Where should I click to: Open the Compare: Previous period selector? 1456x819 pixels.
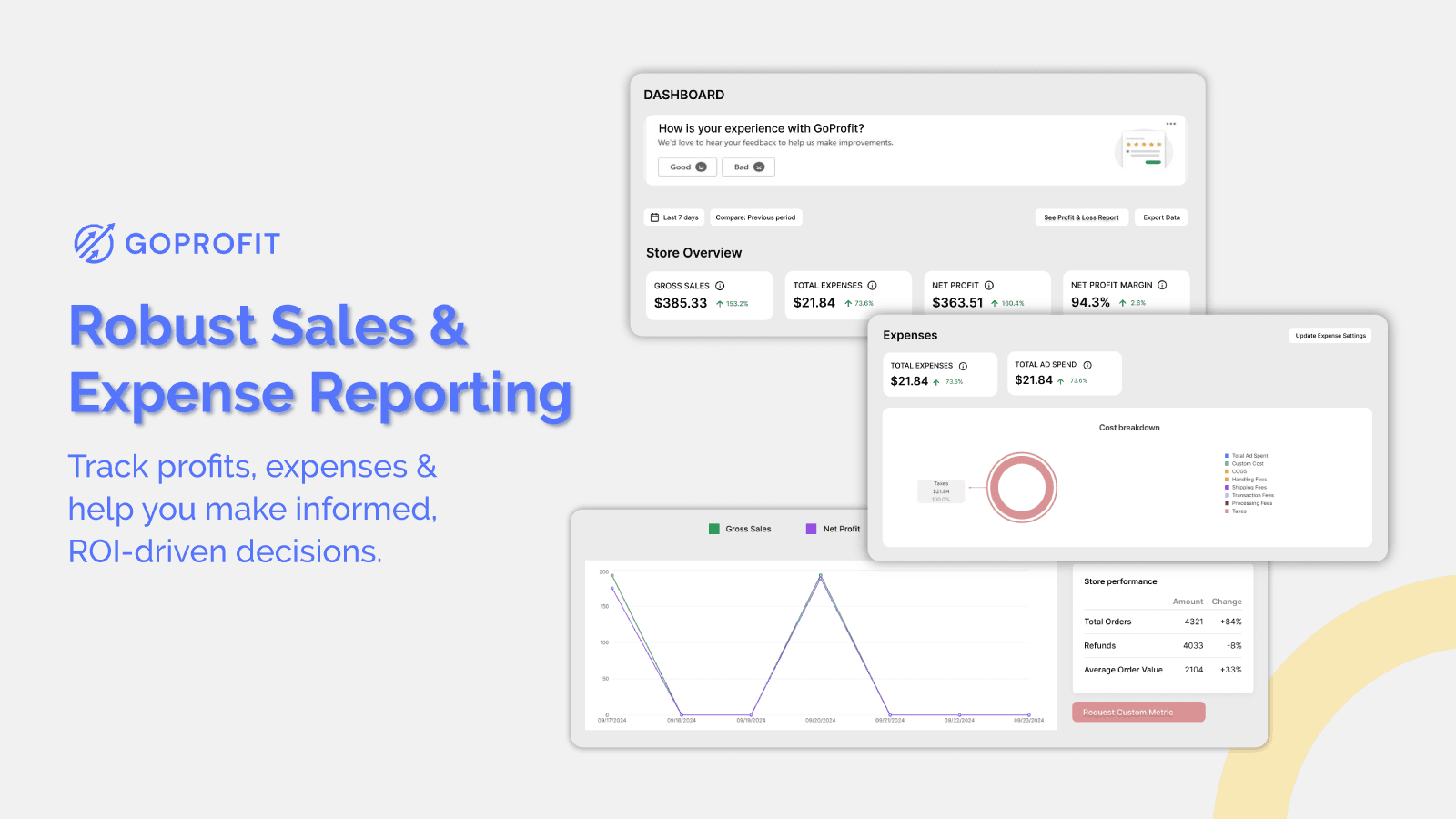point(756,217)
